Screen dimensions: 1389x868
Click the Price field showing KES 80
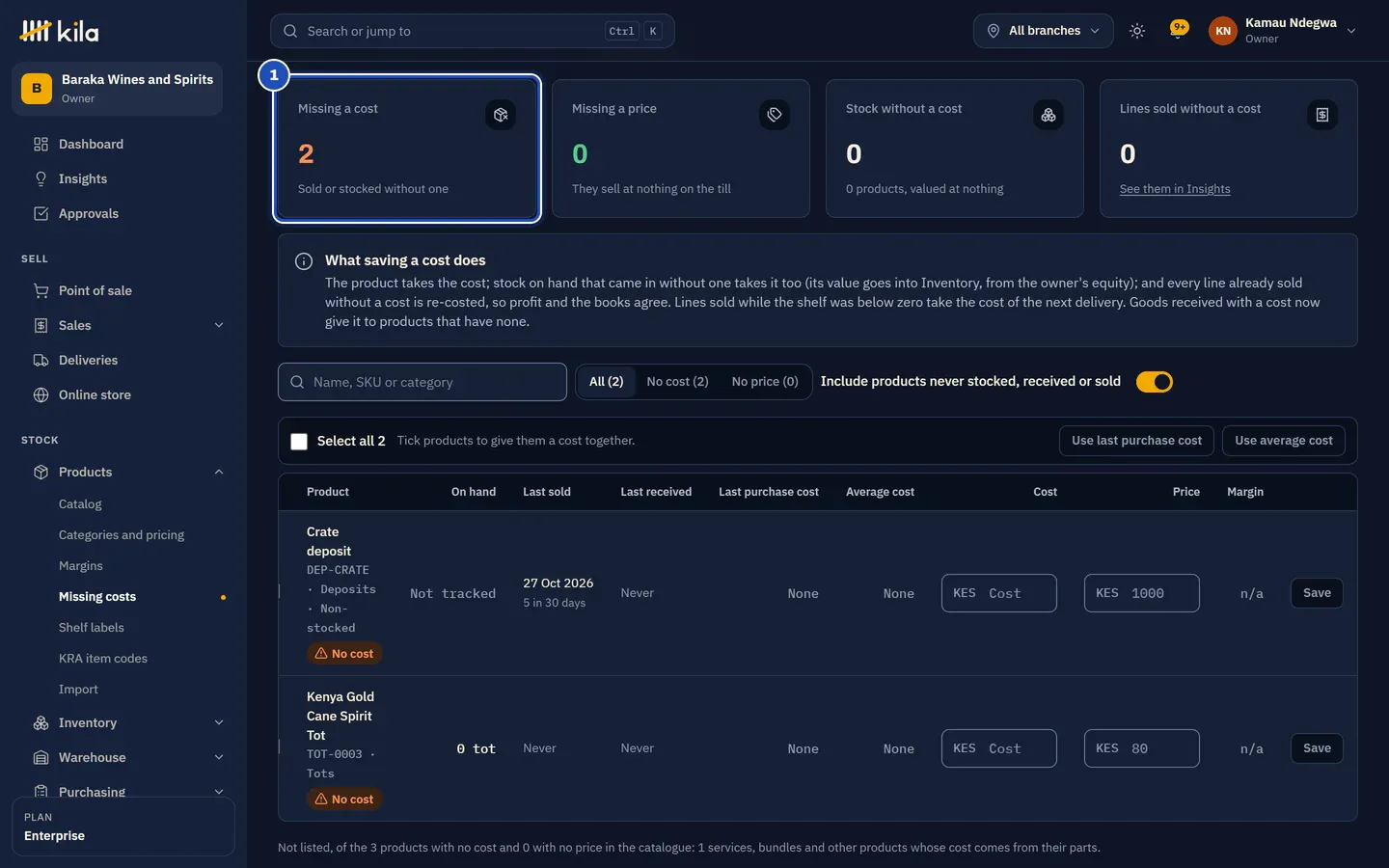[1142, 748]
